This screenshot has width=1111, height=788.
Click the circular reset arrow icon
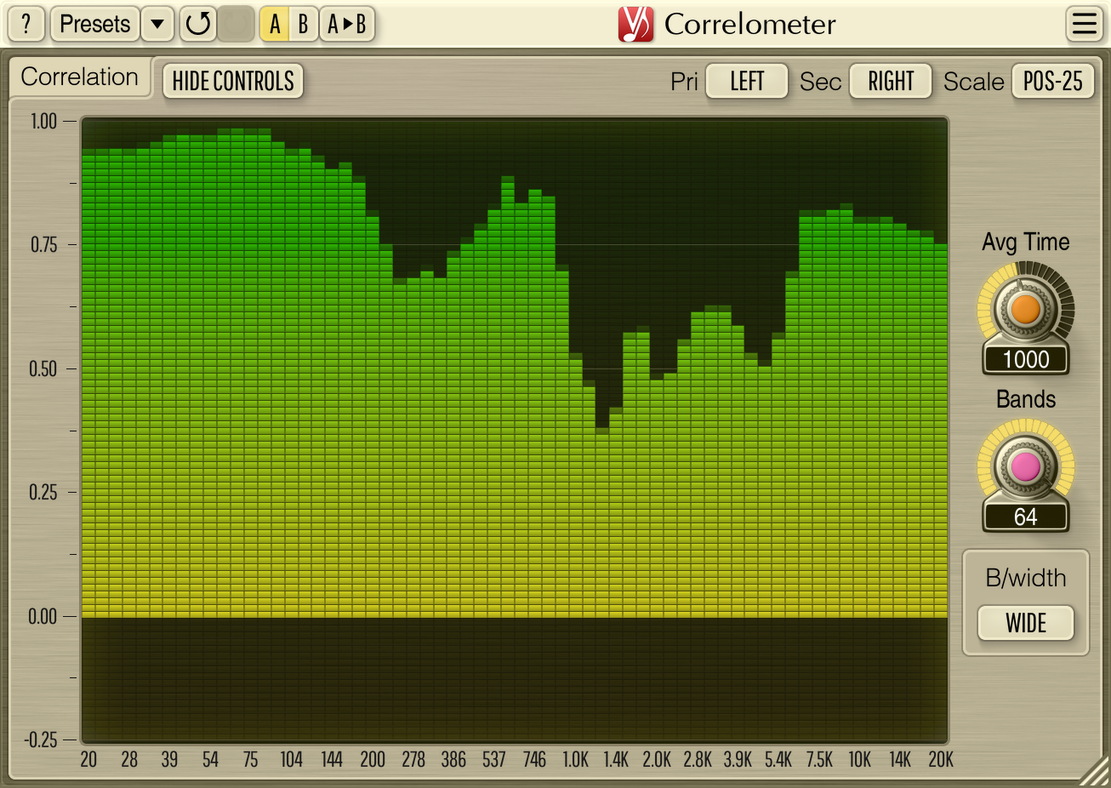tap(198, 24)
